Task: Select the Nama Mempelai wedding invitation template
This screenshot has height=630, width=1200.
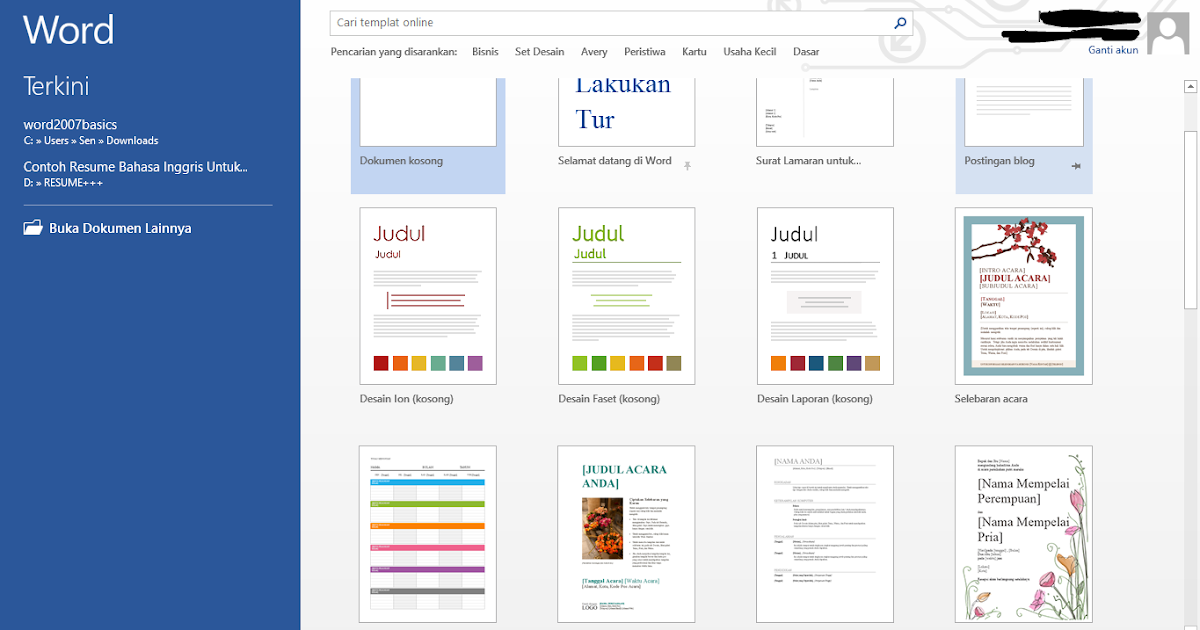Action: coord(1024,534)
